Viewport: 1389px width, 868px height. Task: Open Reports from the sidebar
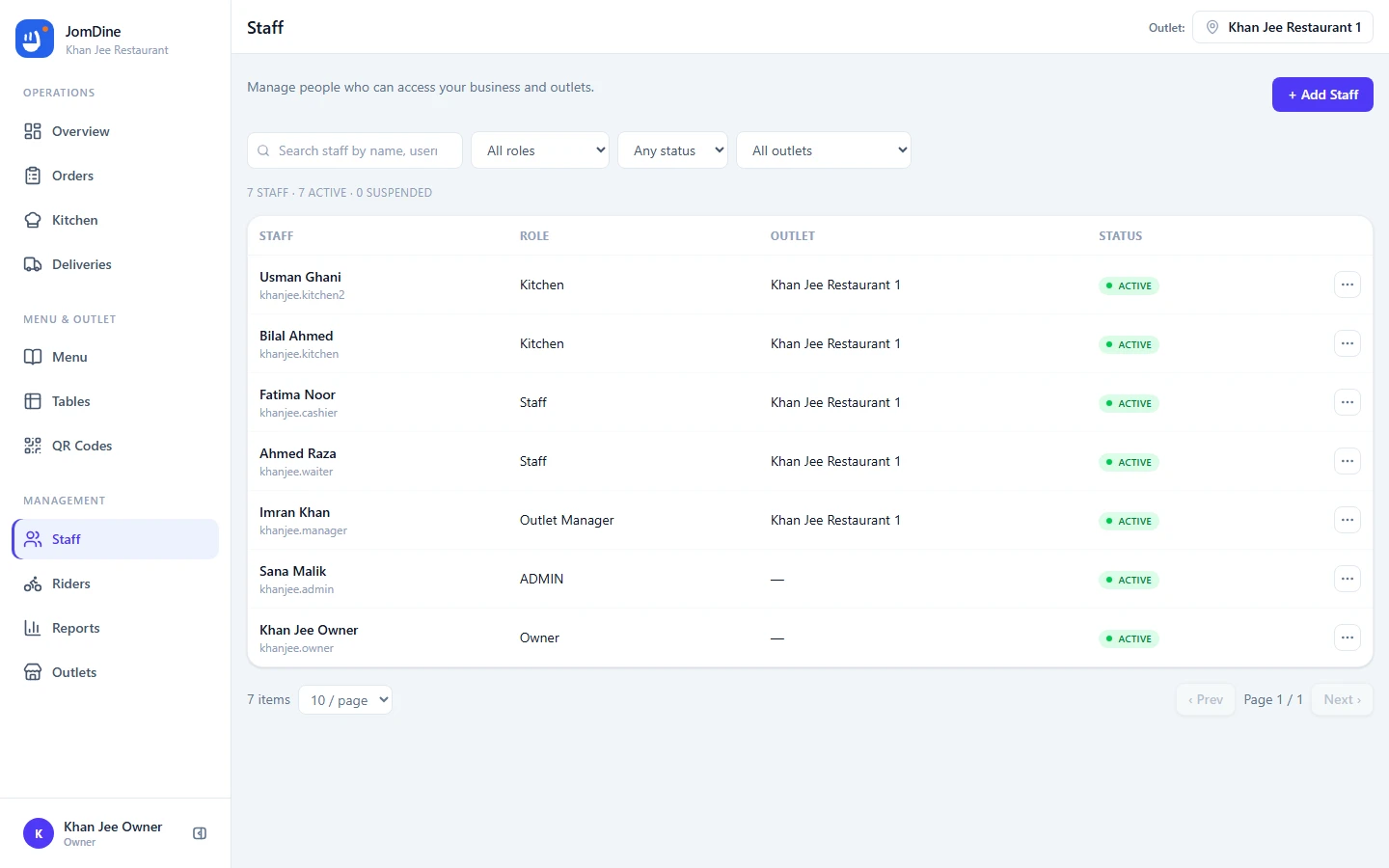coord(116,628)
